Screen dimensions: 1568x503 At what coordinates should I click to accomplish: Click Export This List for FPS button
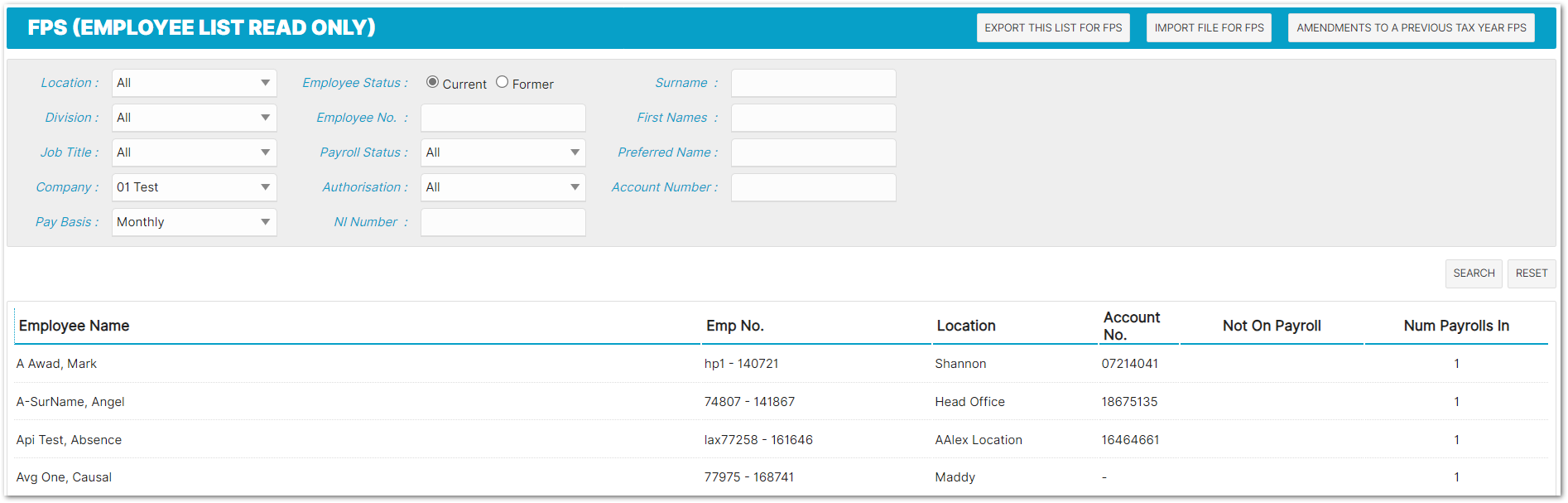[1053, 27]
